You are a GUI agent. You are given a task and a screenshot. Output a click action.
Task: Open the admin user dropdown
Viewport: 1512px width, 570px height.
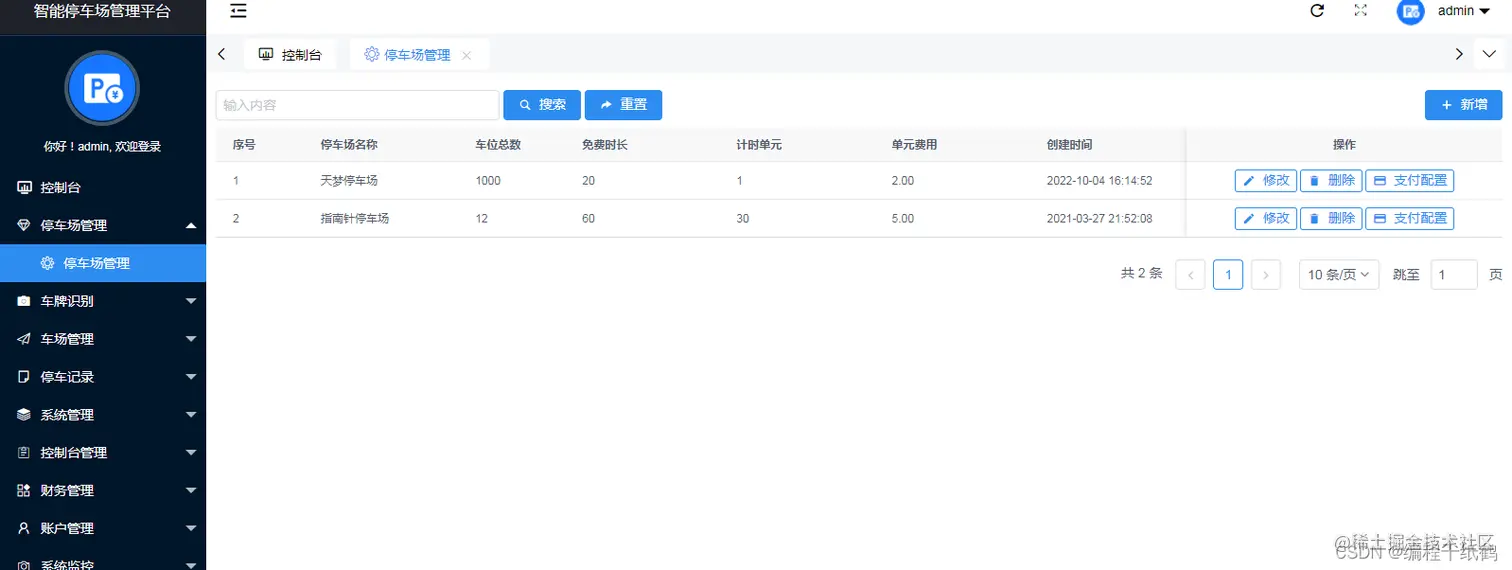click(1464, 11)
